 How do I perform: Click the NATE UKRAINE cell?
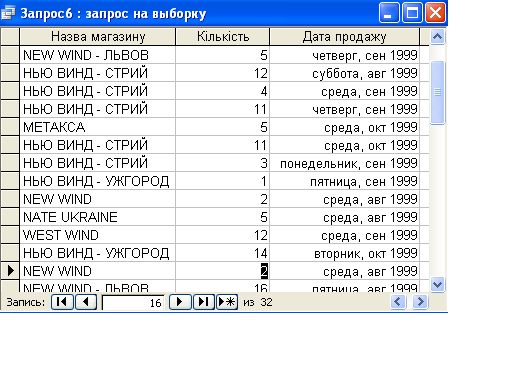(x=98, y=217)
